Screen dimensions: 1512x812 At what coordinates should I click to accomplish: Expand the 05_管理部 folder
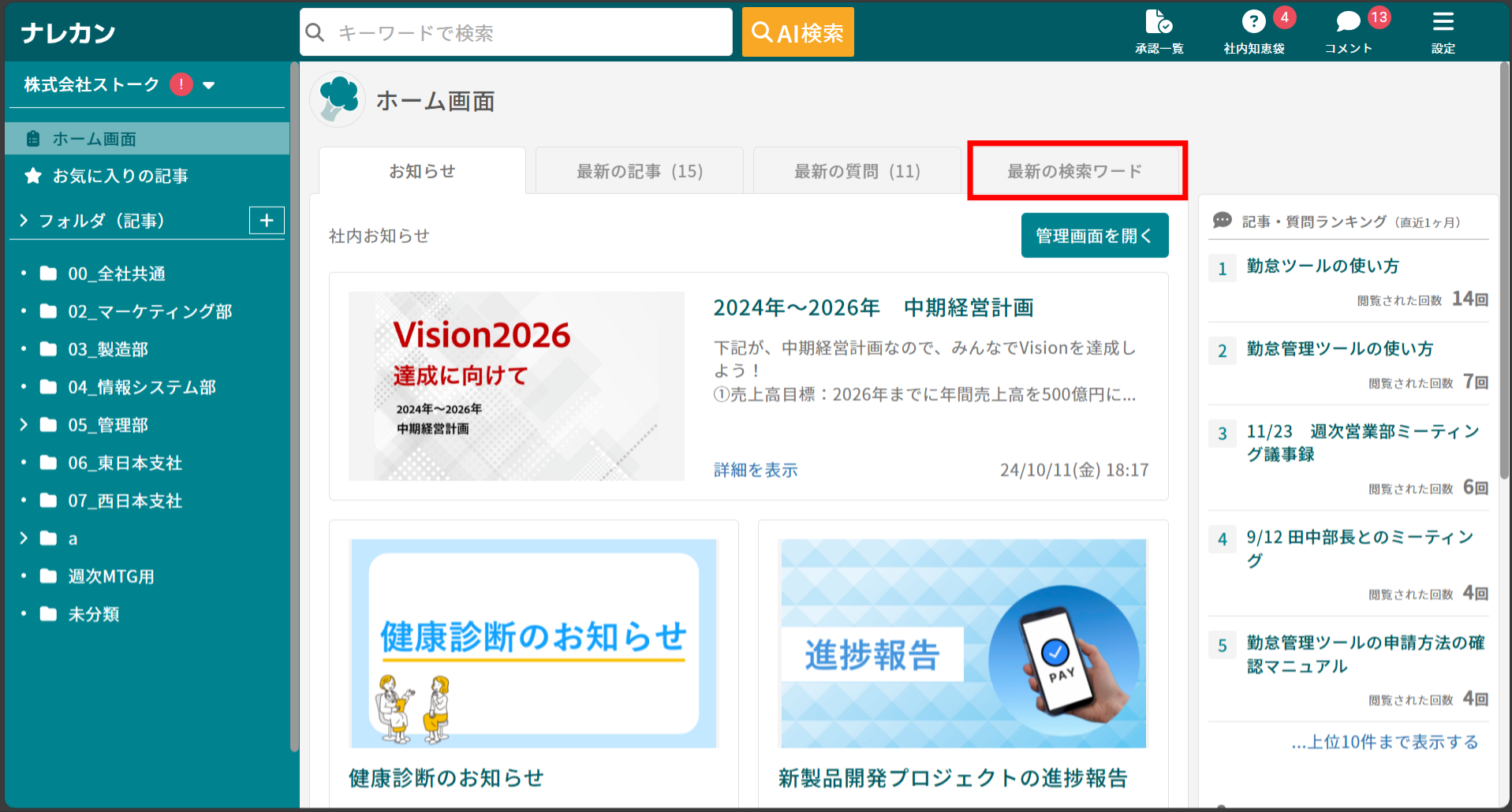[23, 425]
